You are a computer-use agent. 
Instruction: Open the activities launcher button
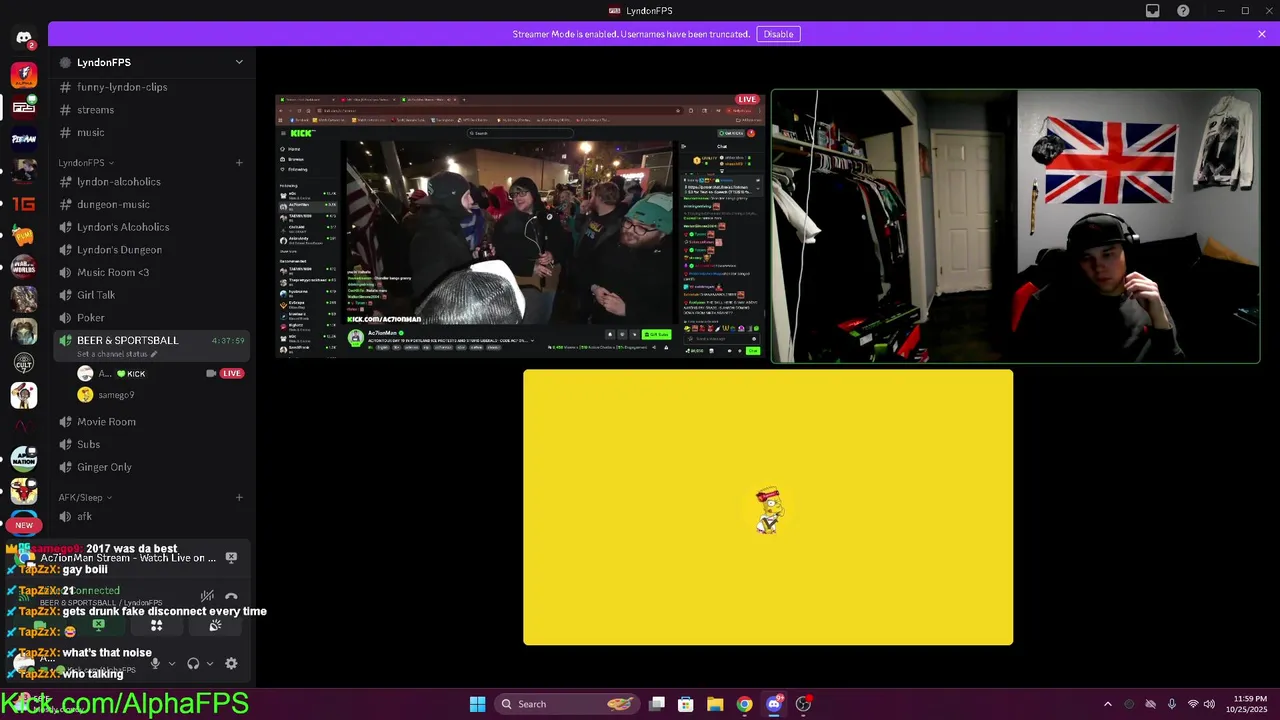[156, 625]
